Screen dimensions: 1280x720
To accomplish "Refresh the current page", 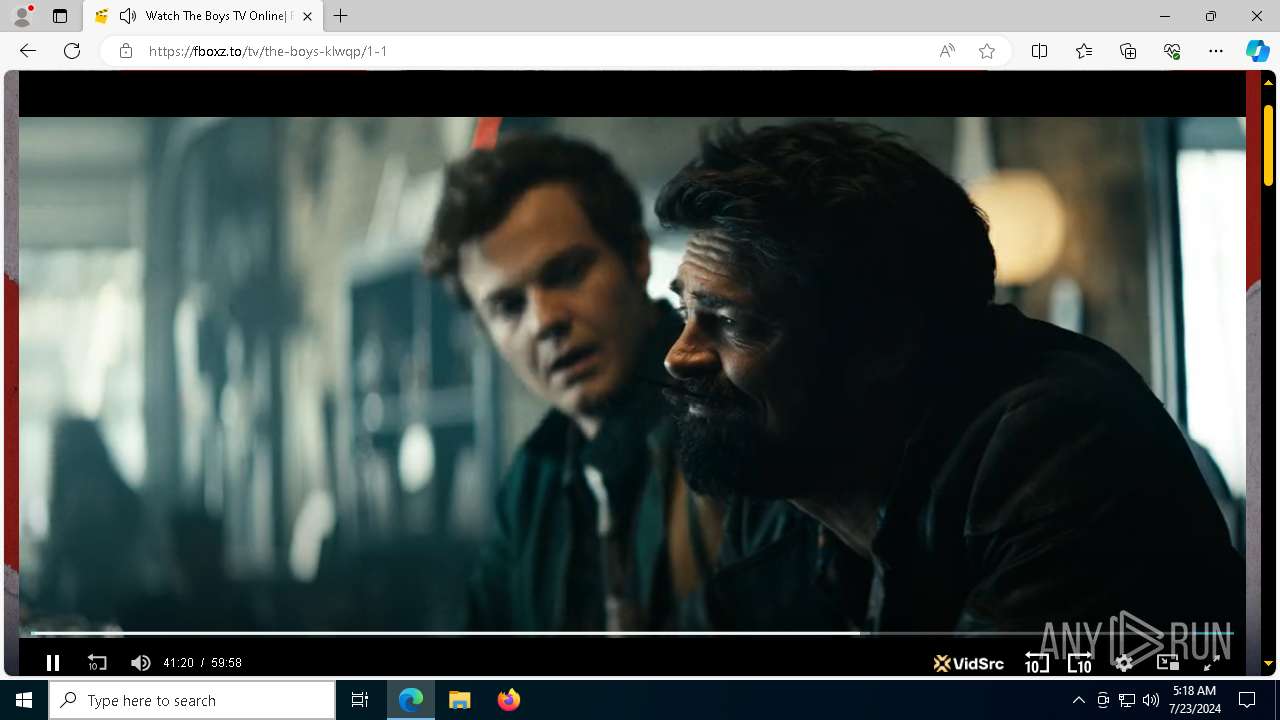I will [x=72, y=51].
